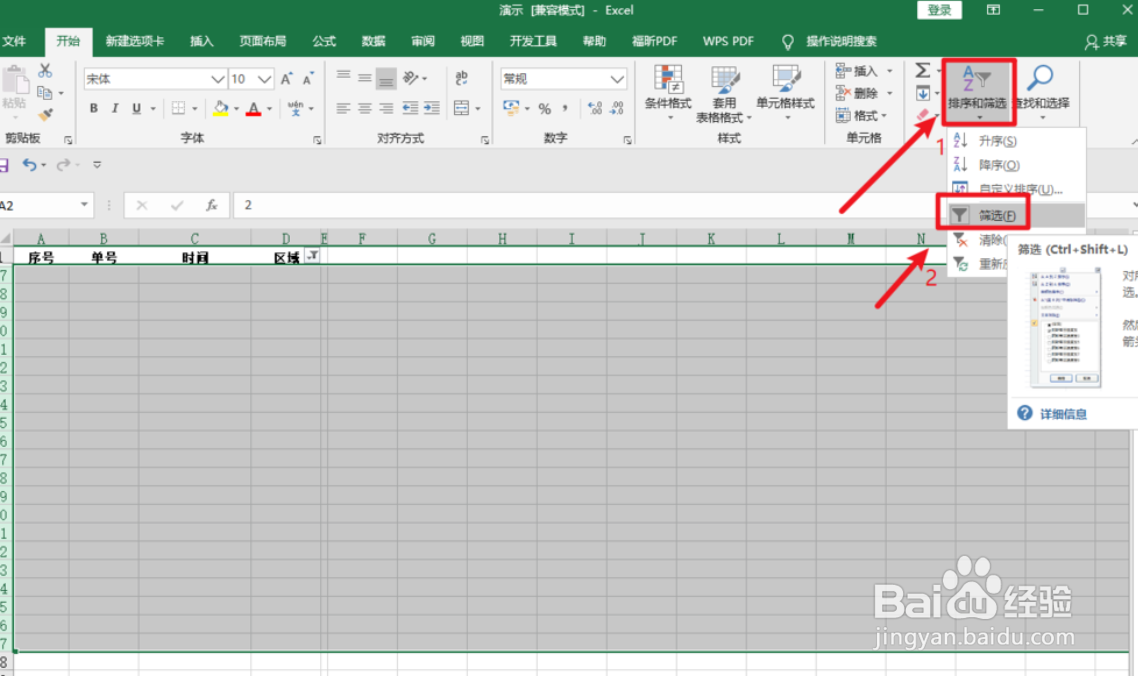Click 详细信息 link in tooltip

1063,414
